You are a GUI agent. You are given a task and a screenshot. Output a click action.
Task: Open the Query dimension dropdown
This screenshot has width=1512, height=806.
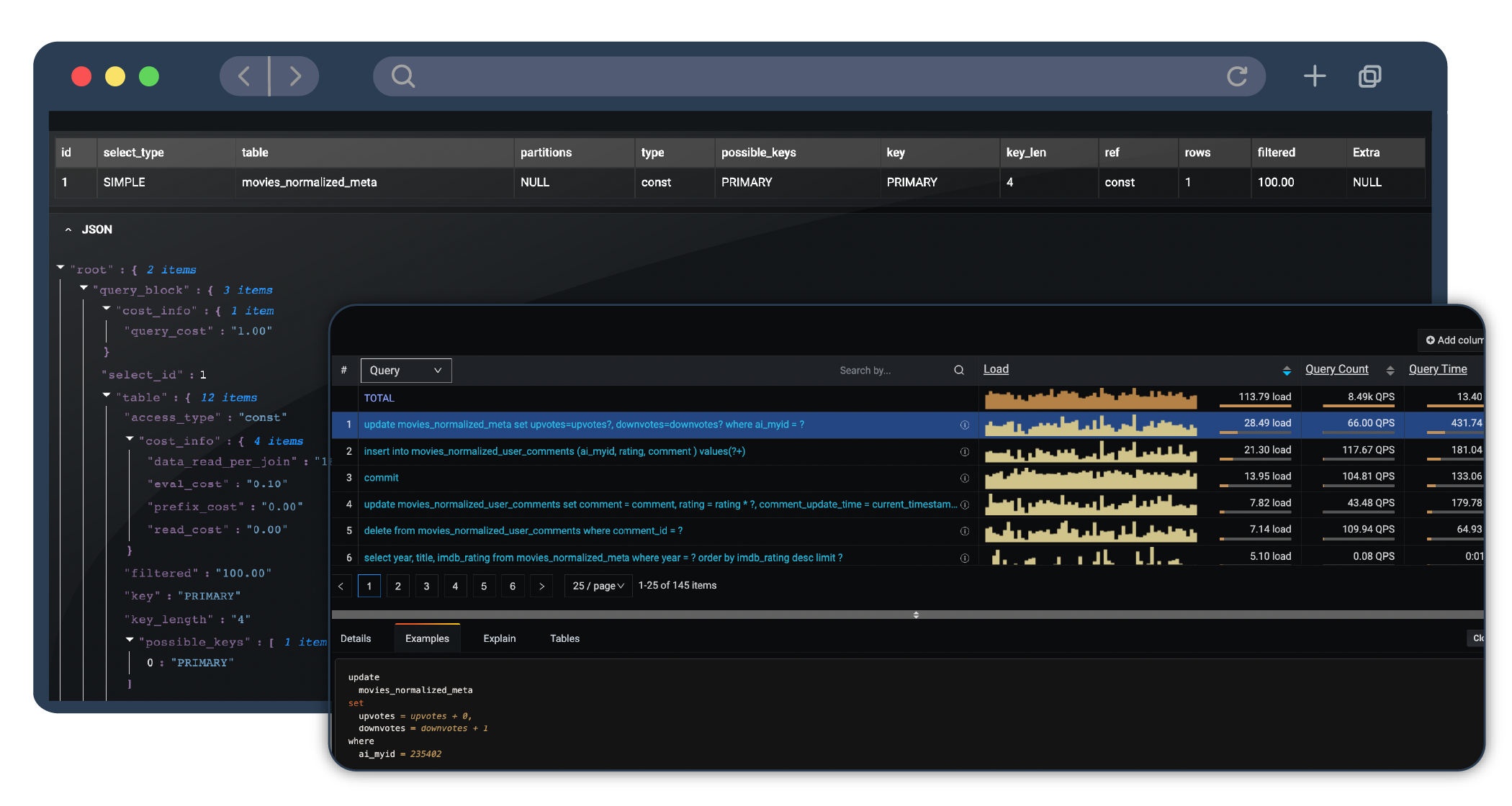click(x=405, y=371)
